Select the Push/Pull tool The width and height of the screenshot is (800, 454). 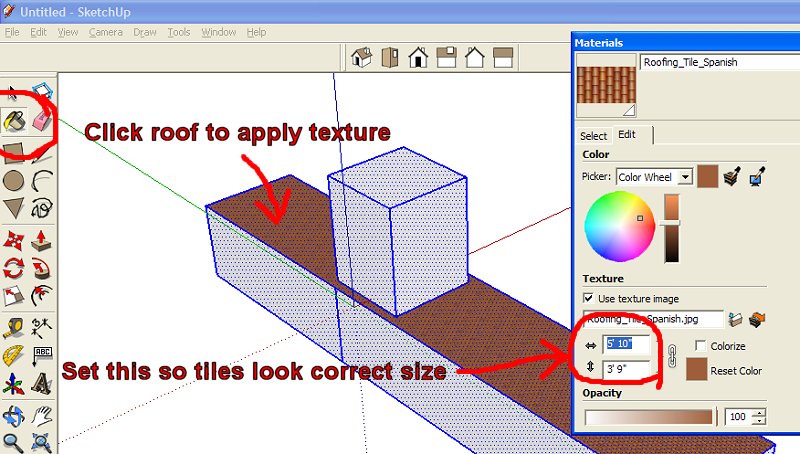[41, 240]
